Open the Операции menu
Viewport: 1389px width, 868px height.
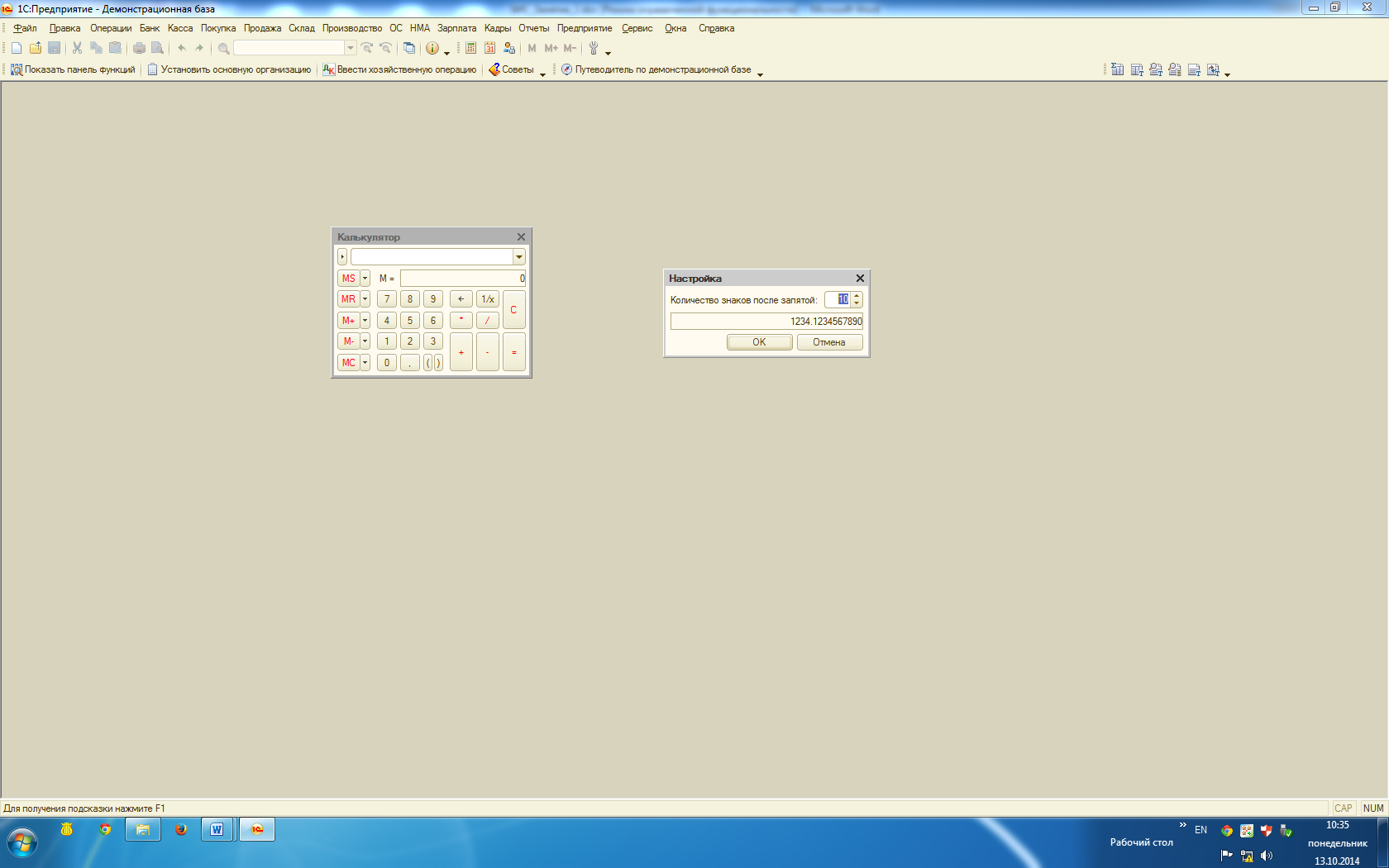111,28
